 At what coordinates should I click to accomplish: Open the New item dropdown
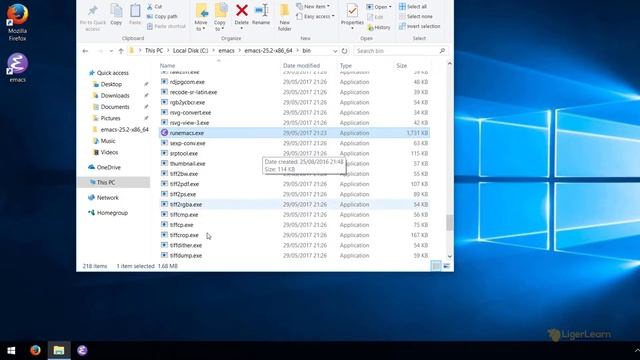pyautogui.click(x=313, y=7)
